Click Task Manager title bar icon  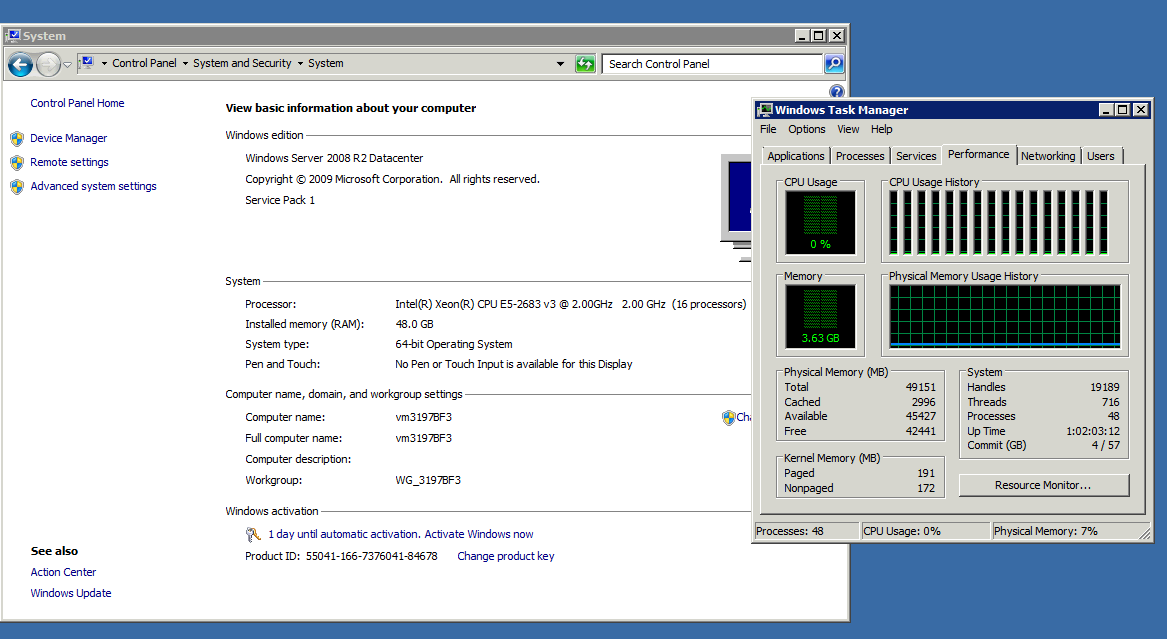(765, 110)
